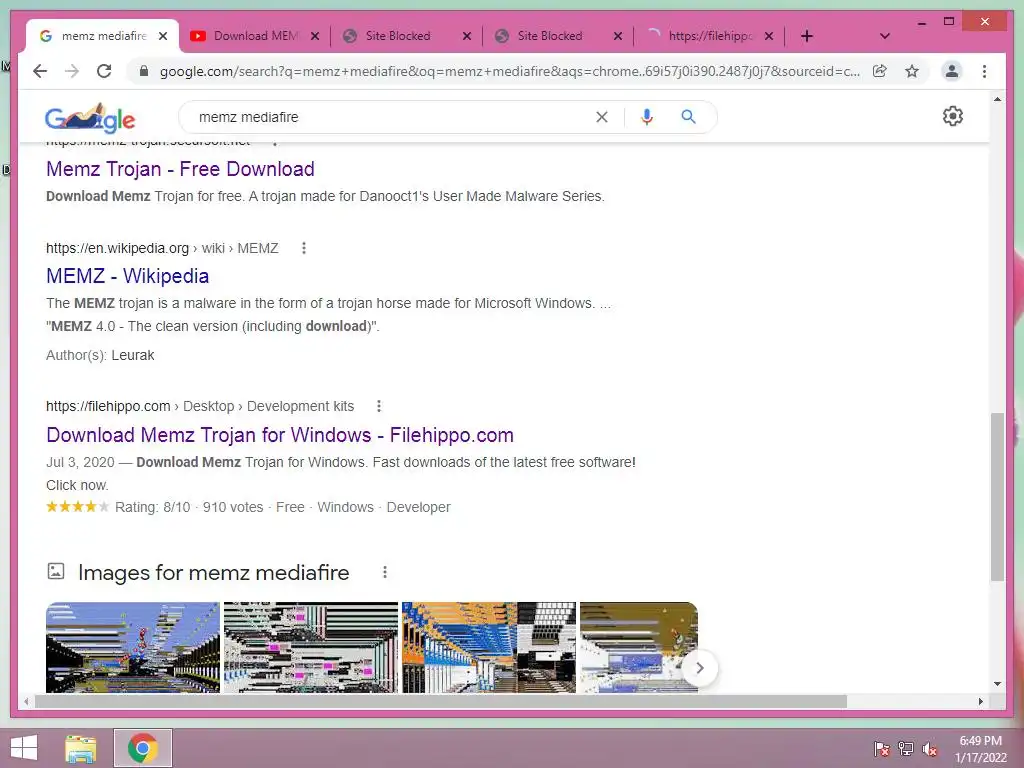Open the fourth image thumbnail
The width and height of the screenshot is (1024, 768).
pos(639,647)
